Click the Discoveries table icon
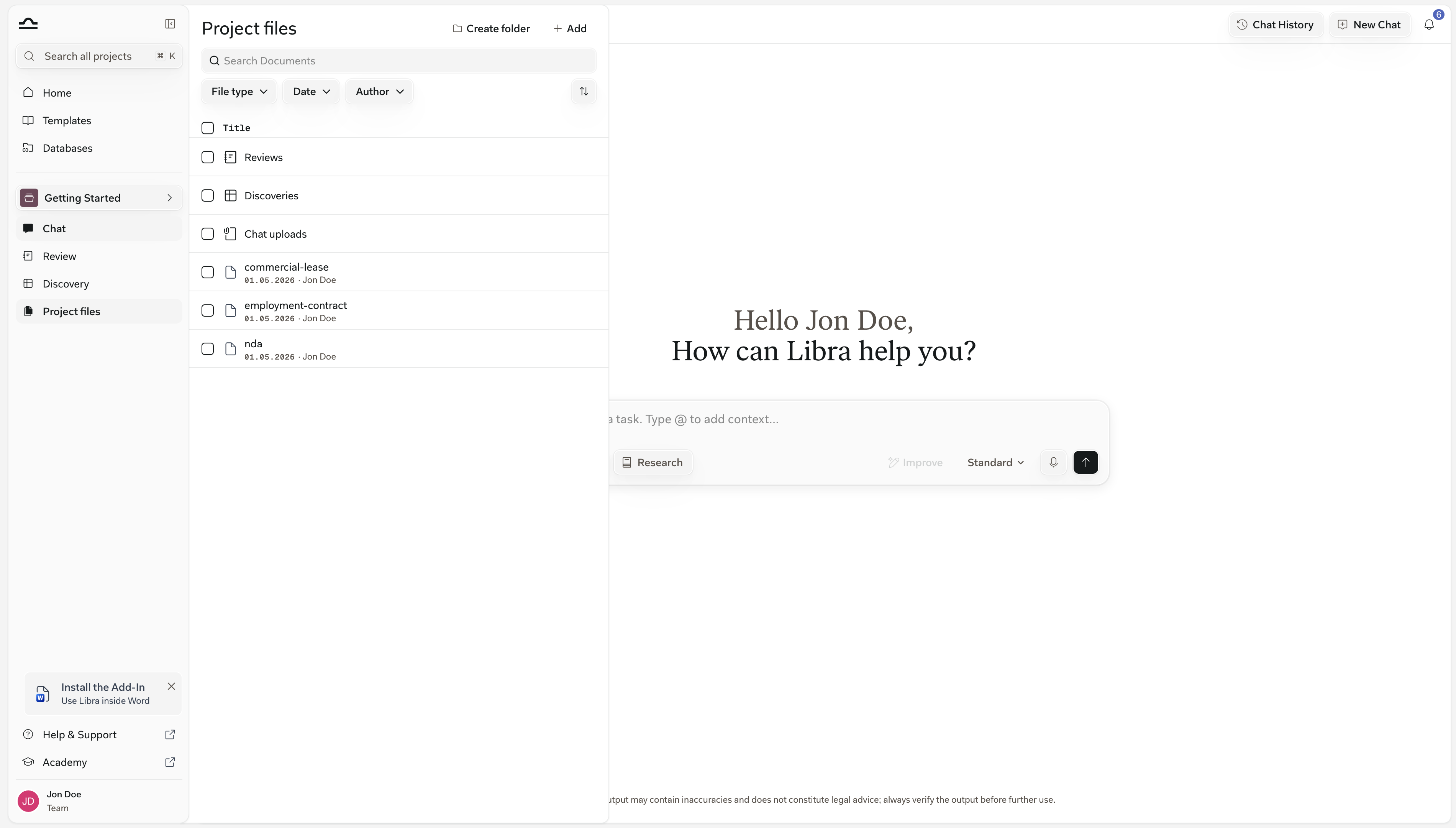This screenshot has width=1456, height=828. (x=230, y=195)
